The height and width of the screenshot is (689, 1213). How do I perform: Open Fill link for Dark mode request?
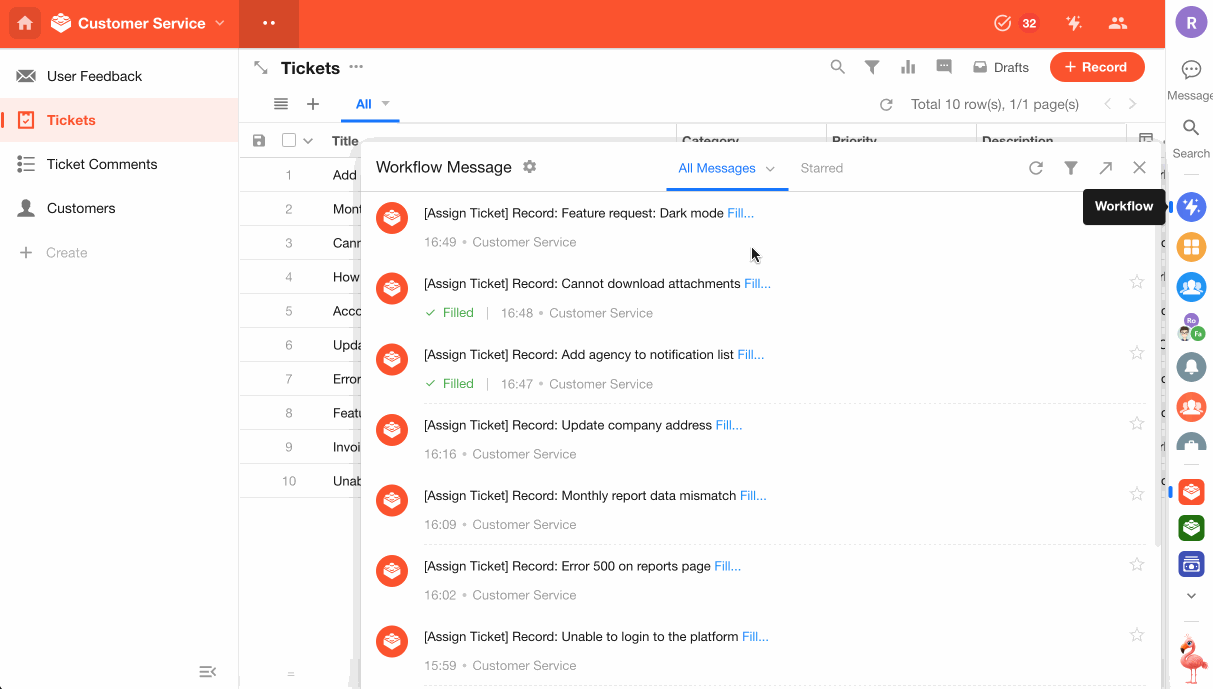pyautogui.click(x=740, y=213)
